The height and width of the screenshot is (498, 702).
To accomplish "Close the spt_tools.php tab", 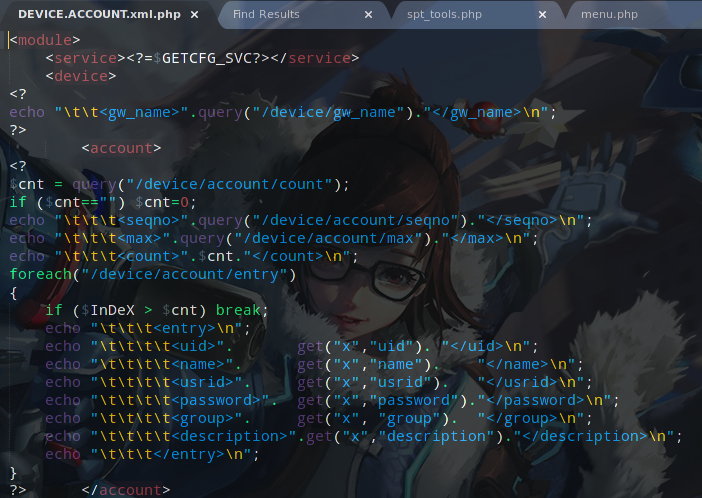I will tap(543, 15).
